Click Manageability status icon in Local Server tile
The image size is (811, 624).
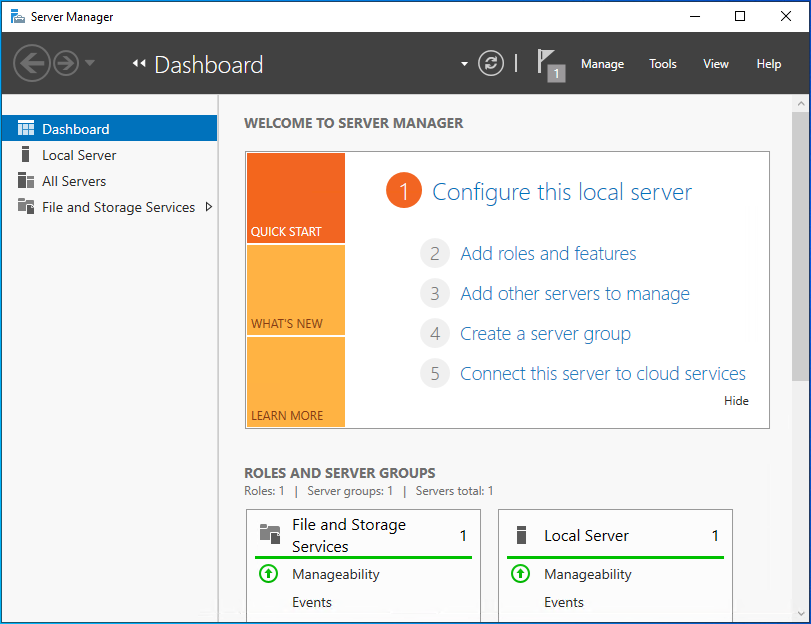520,574
